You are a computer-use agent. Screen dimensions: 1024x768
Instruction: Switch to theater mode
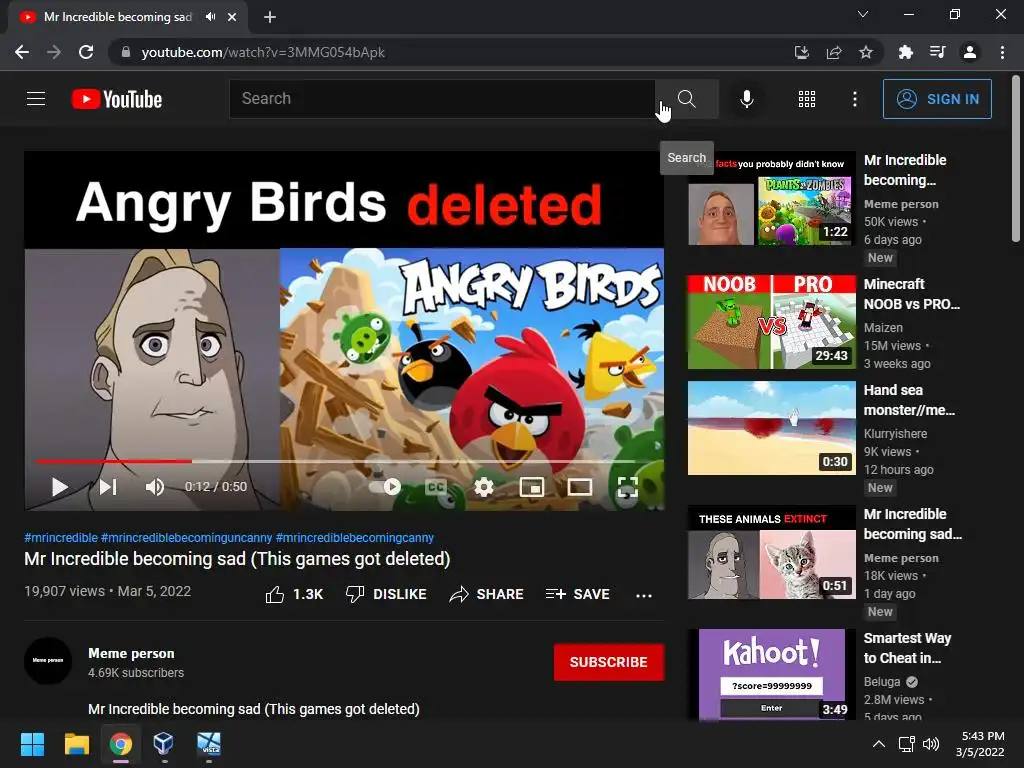pos(580,487)
